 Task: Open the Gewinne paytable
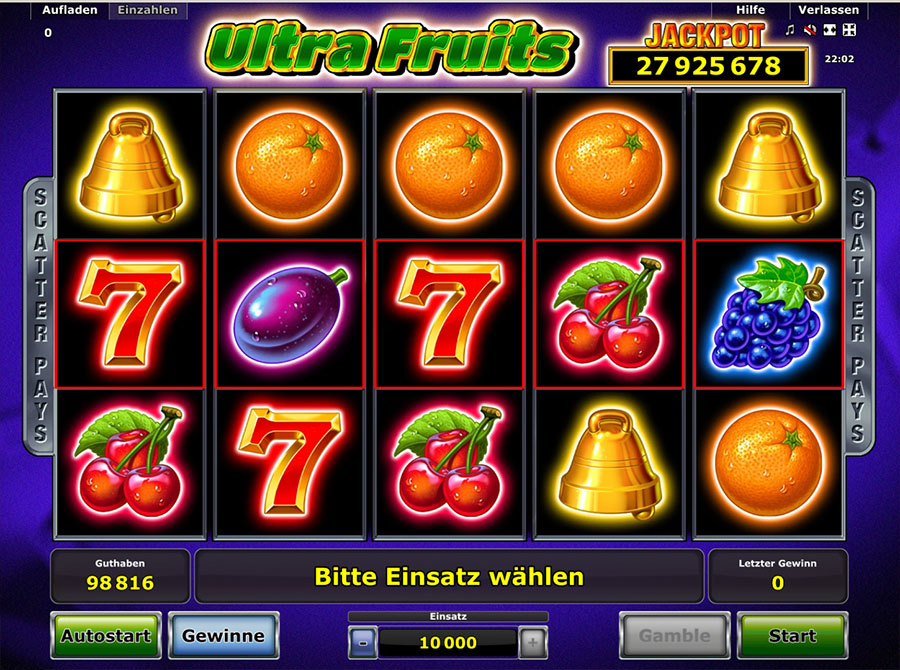(x=223, y=635)
